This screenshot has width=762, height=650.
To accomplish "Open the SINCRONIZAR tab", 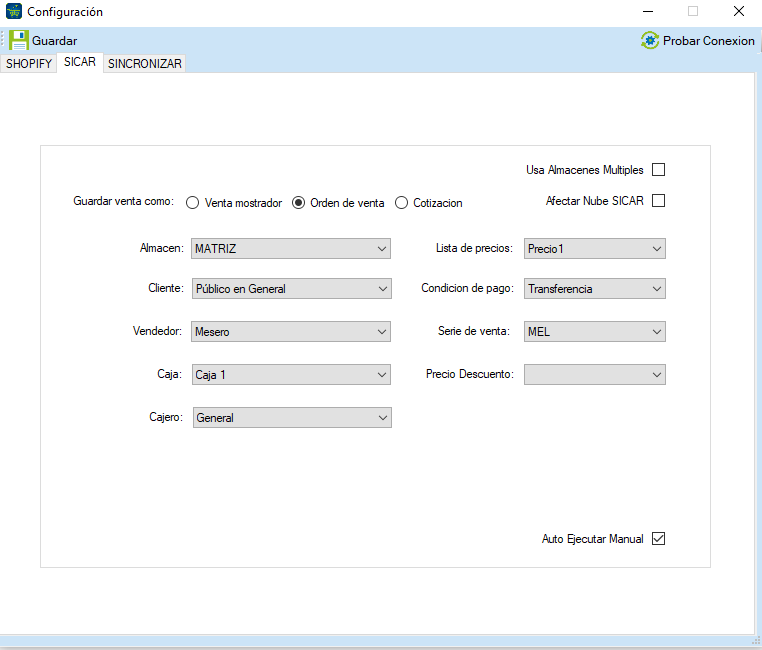I will tap(144, 64).
